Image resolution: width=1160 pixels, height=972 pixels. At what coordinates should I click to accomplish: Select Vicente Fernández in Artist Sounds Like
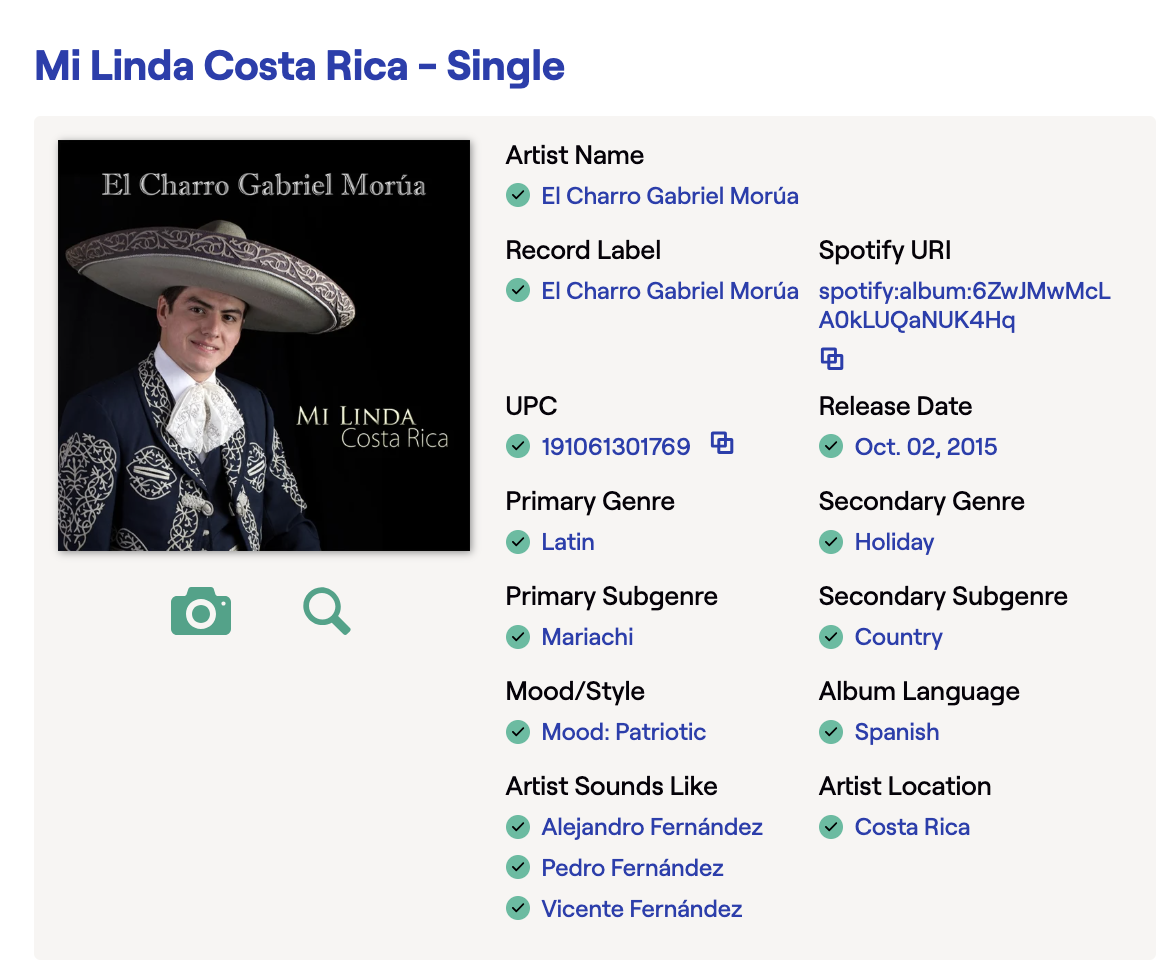coord(641,909)
